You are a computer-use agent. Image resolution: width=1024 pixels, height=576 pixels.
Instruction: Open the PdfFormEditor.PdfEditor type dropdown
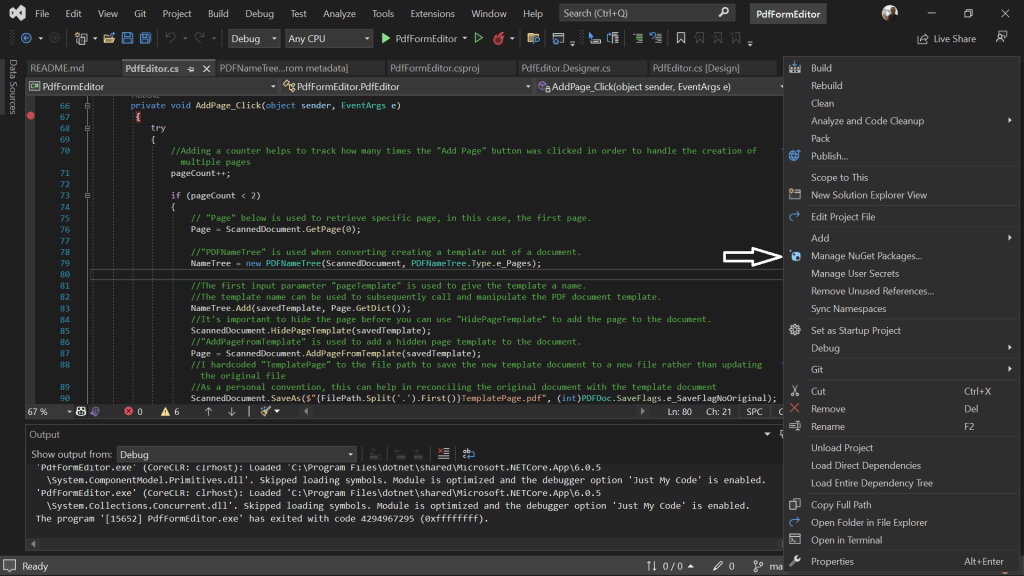[x=406, y=86]
